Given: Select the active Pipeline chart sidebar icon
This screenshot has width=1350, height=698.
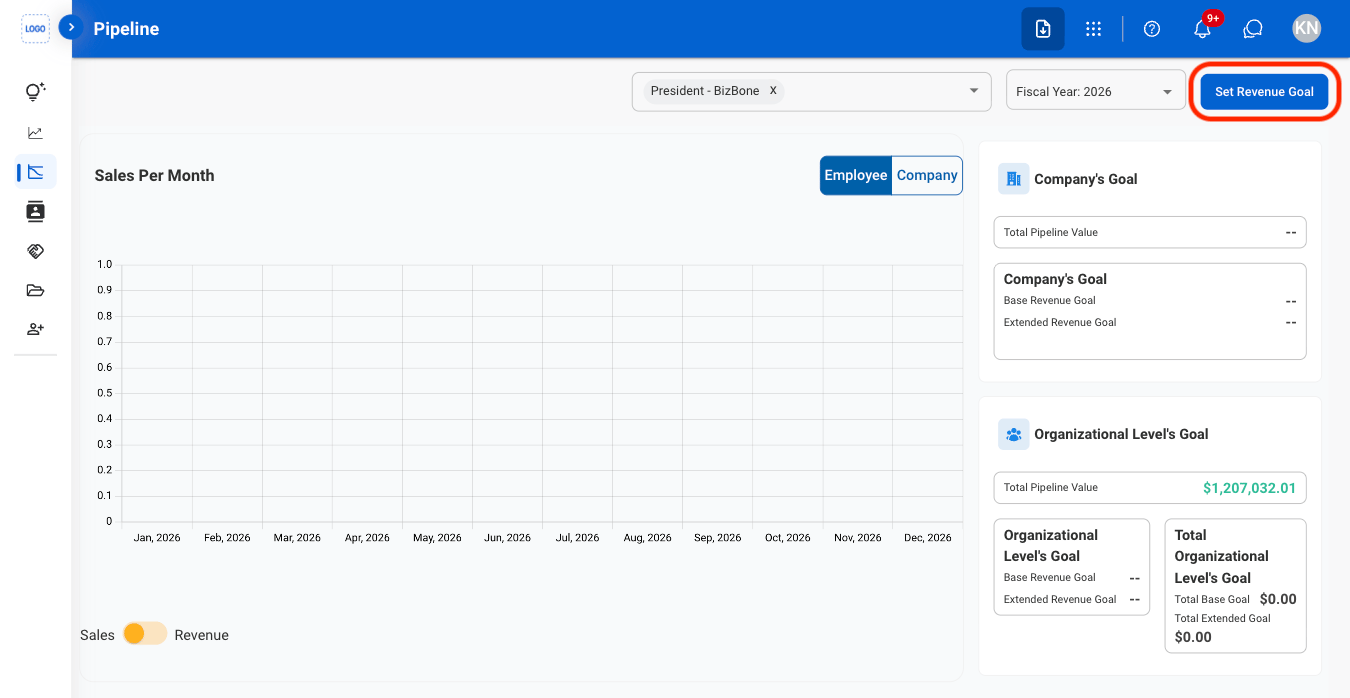Looking at the screenshot, I should pyautogui.click(x=36, y=172).
